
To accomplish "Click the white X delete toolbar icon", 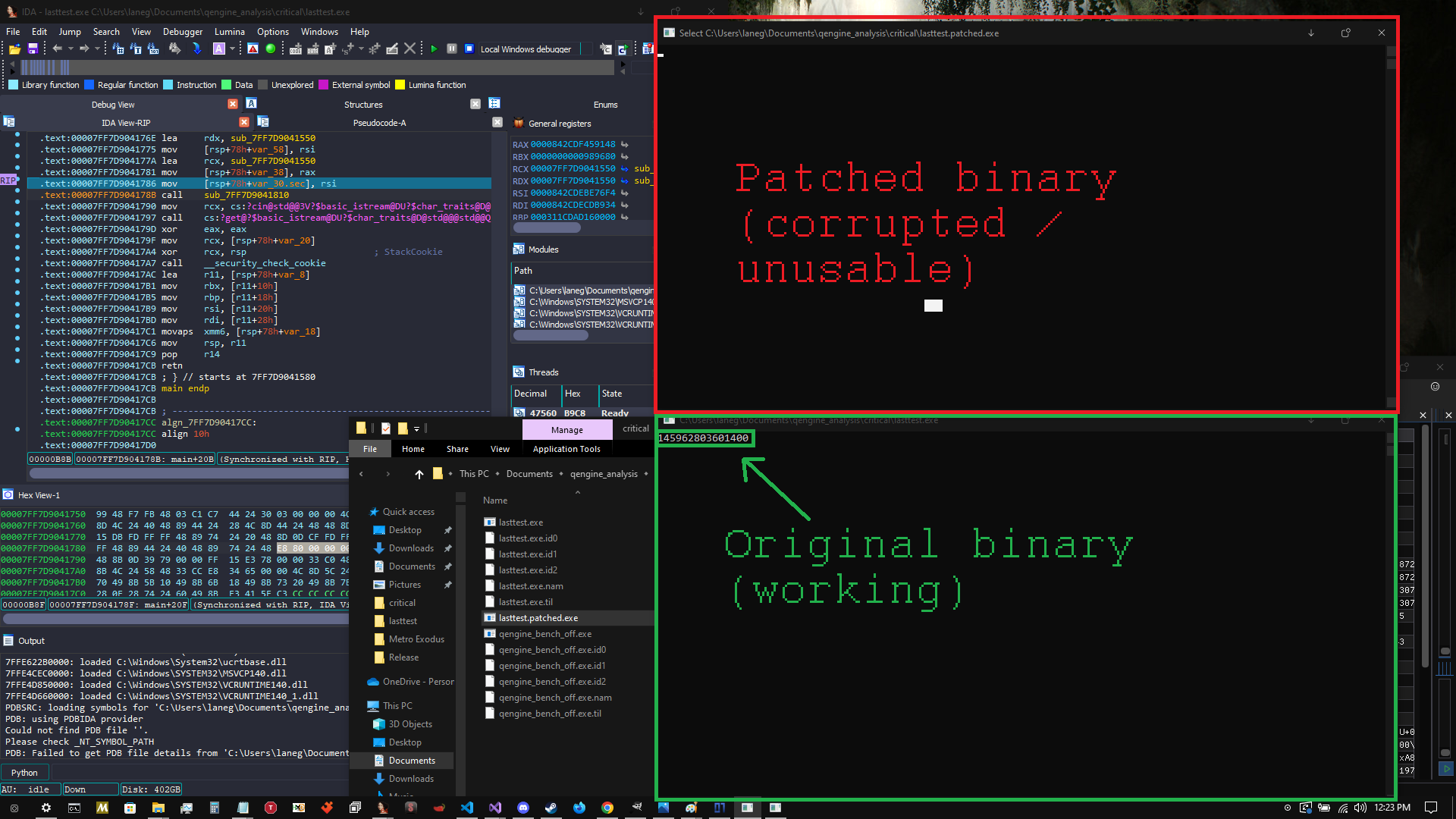I will click(409, 49).
